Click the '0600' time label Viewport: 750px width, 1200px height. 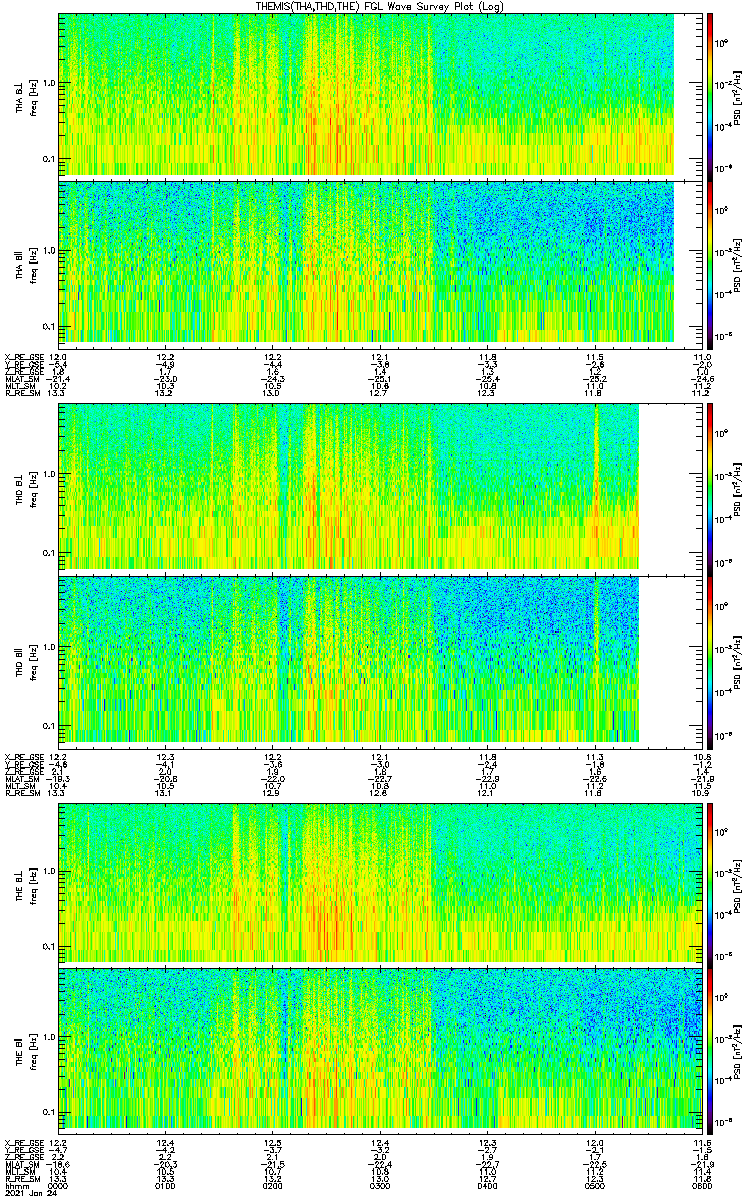[x=701, y=1186]
